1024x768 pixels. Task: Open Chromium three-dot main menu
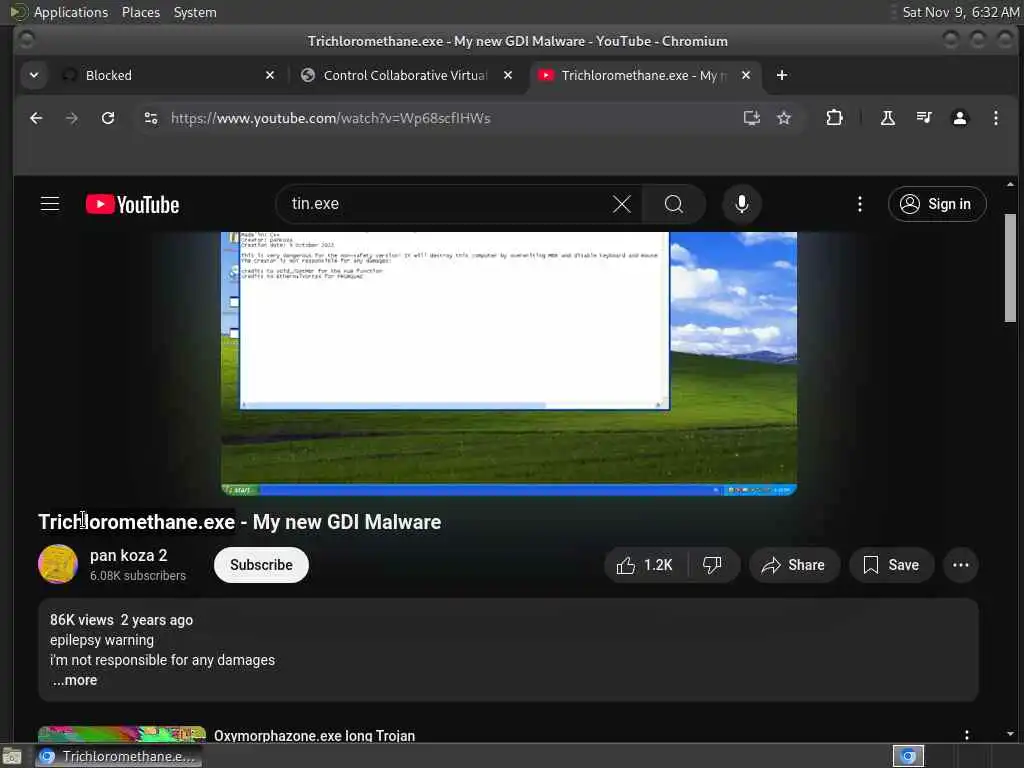click(995, 118)
